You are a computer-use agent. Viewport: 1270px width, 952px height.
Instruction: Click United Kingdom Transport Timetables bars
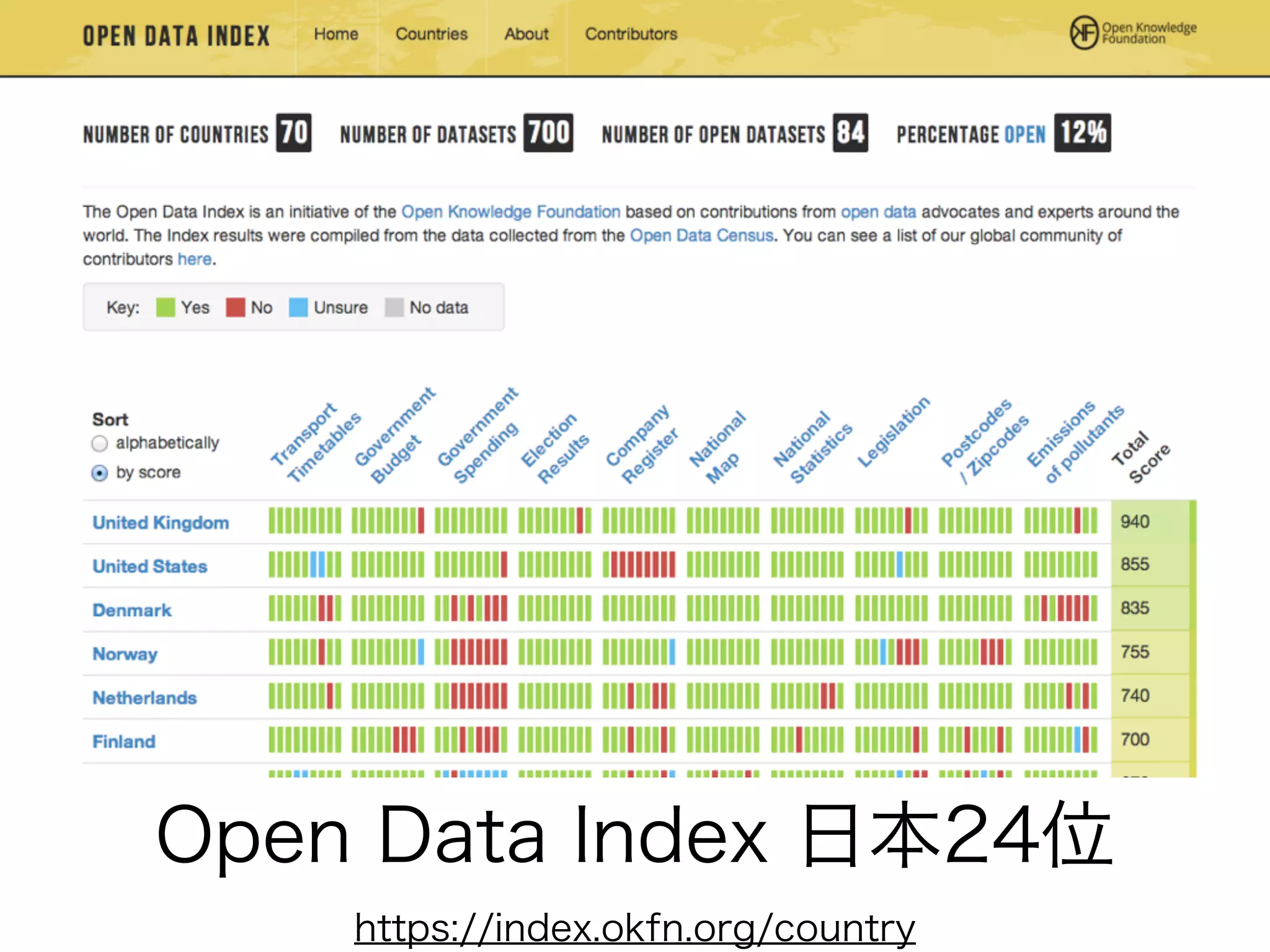click(304, 521)
